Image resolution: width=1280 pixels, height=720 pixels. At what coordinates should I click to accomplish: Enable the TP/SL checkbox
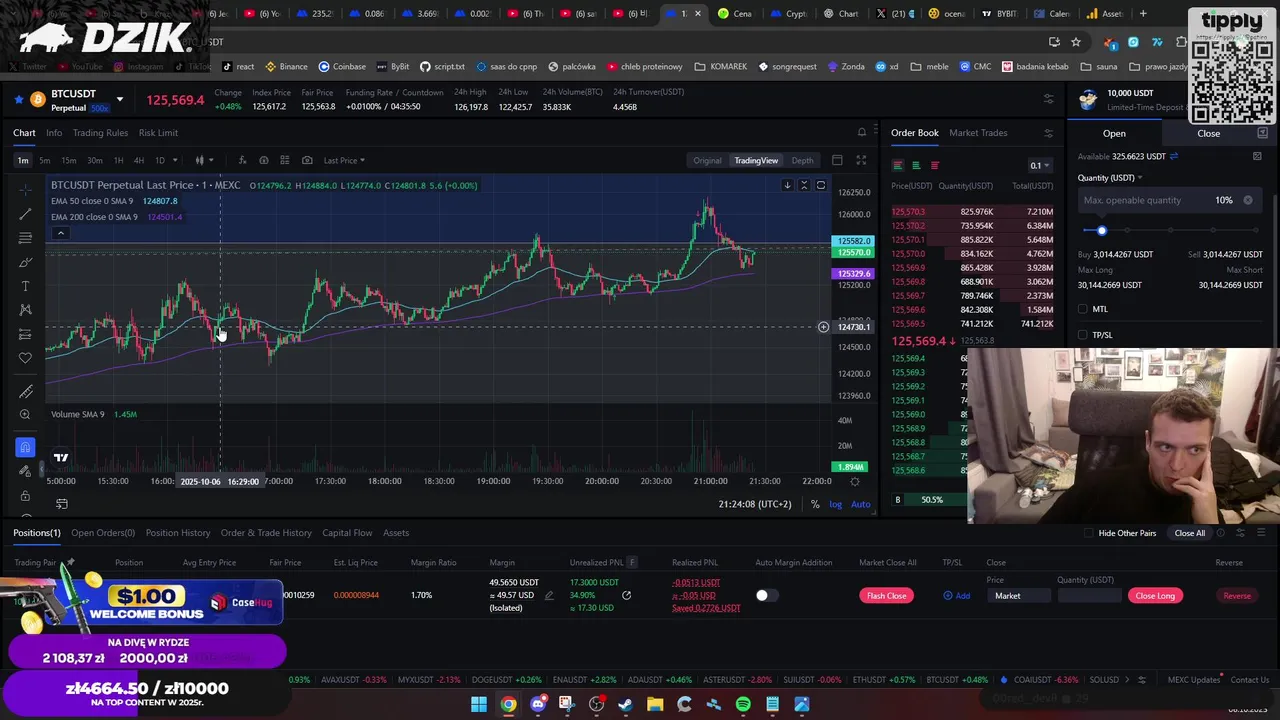point(1083,335)
